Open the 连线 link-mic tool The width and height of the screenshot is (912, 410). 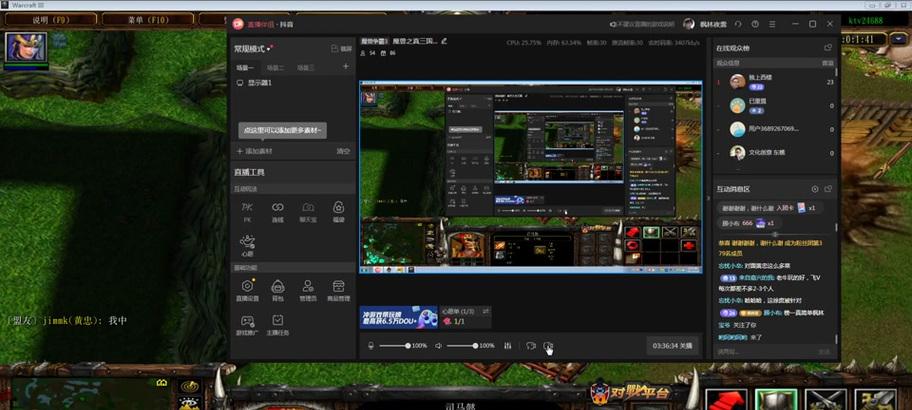277,212
